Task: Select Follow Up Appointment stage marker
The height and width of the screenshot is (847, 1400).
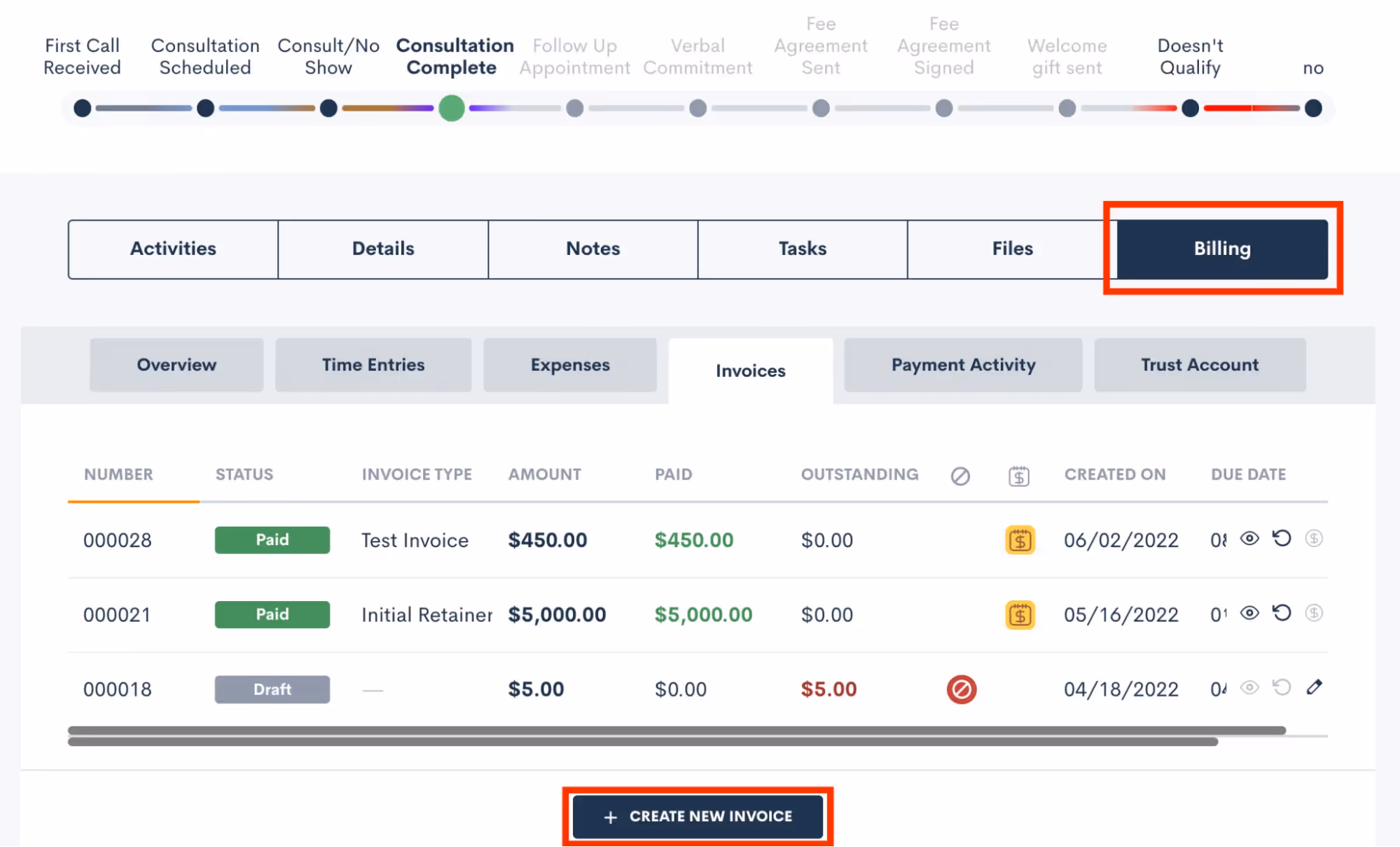Action: [x=574, y=109]
